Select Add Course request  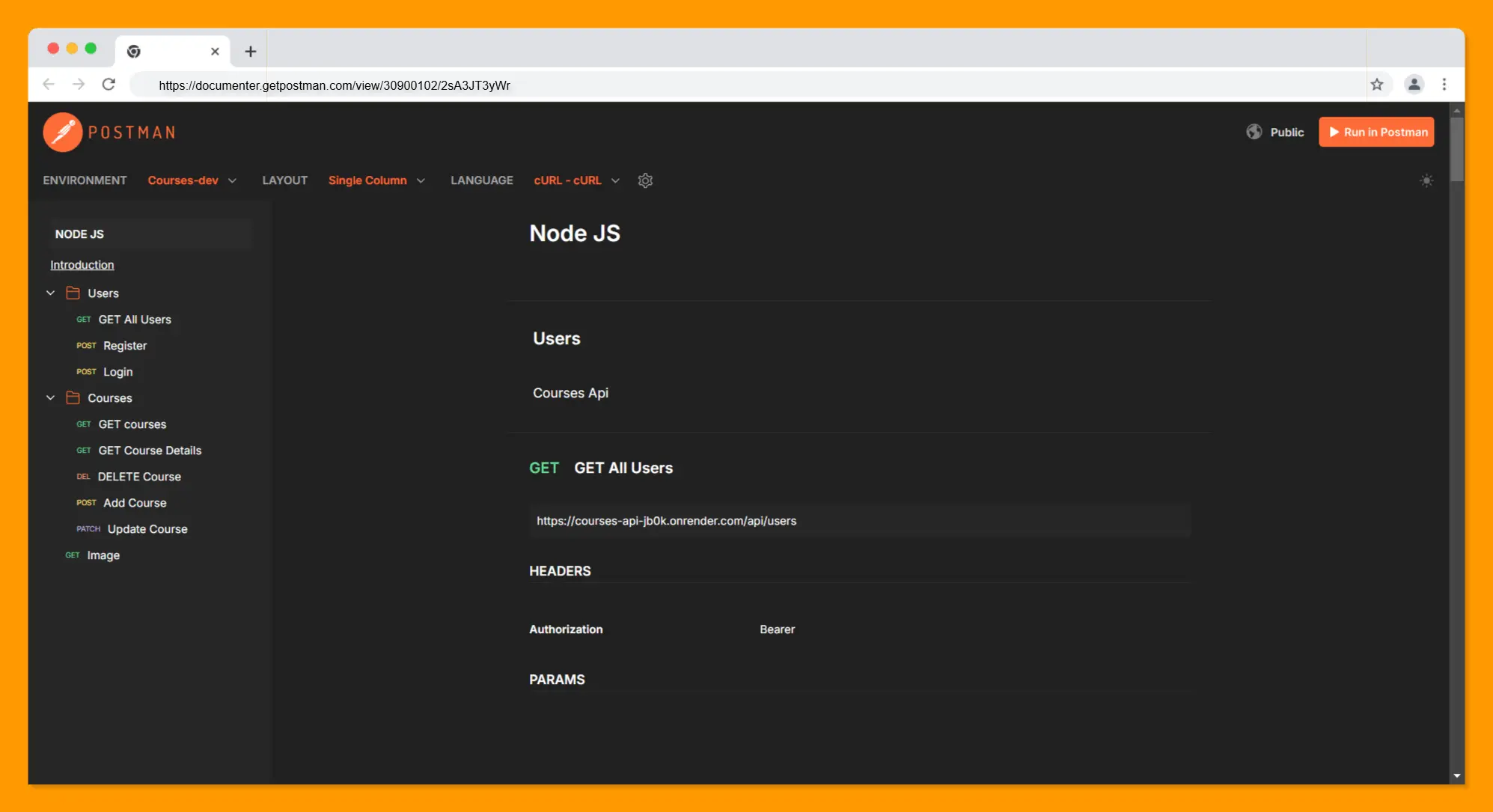[x=135, y=503]
